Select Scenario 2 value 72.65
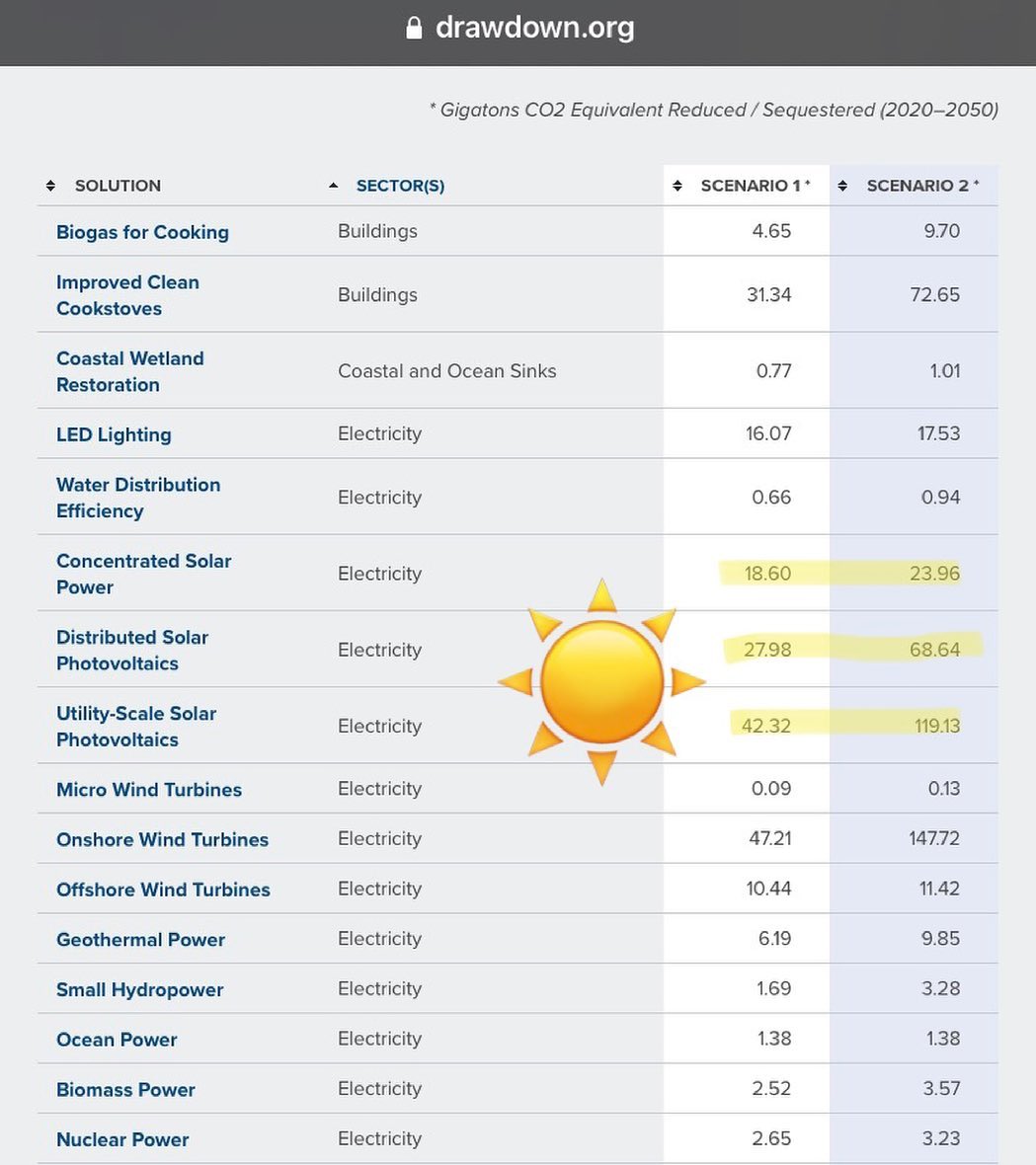The height and width of the screenshot is (1165, 1036). point(935,295)
